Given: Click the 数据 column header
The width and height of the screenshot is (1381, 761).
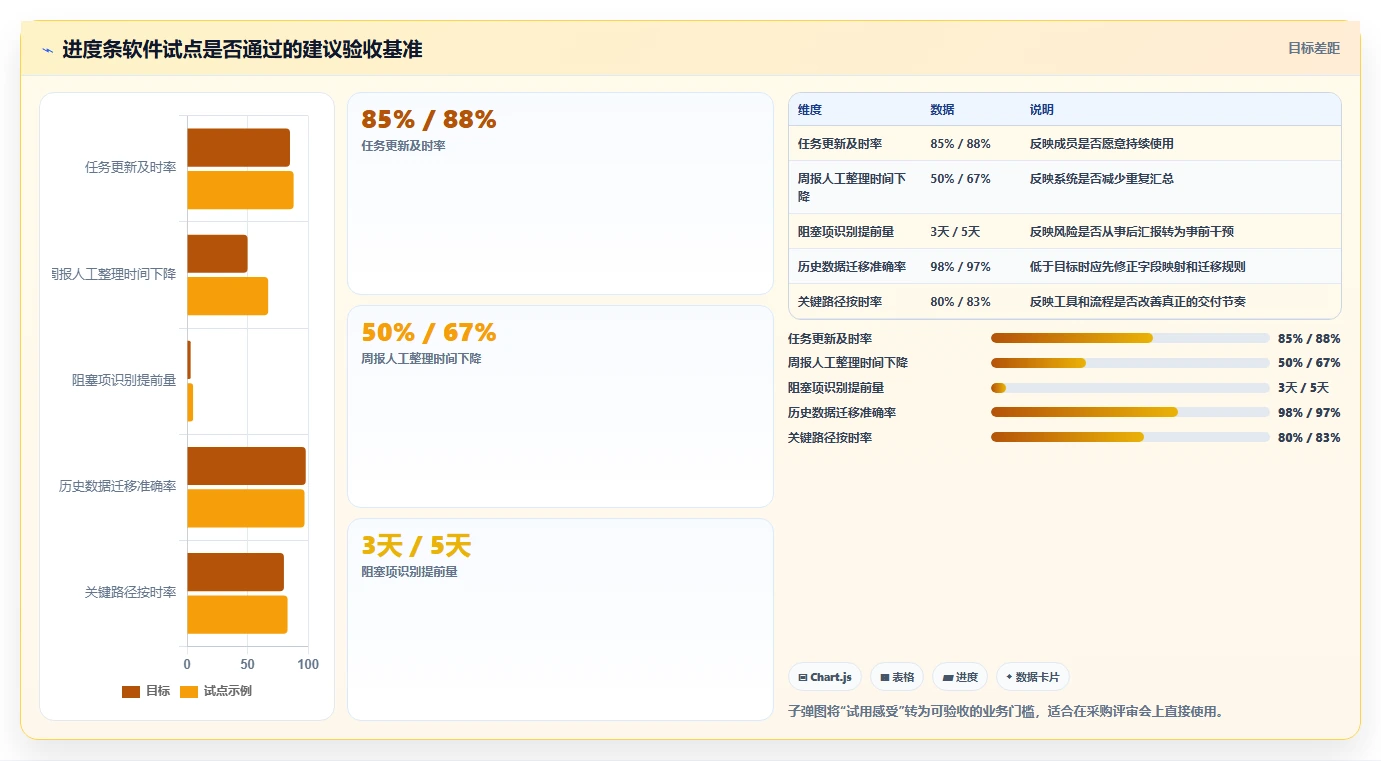Looking at the screenshot, I should point(942,110).
